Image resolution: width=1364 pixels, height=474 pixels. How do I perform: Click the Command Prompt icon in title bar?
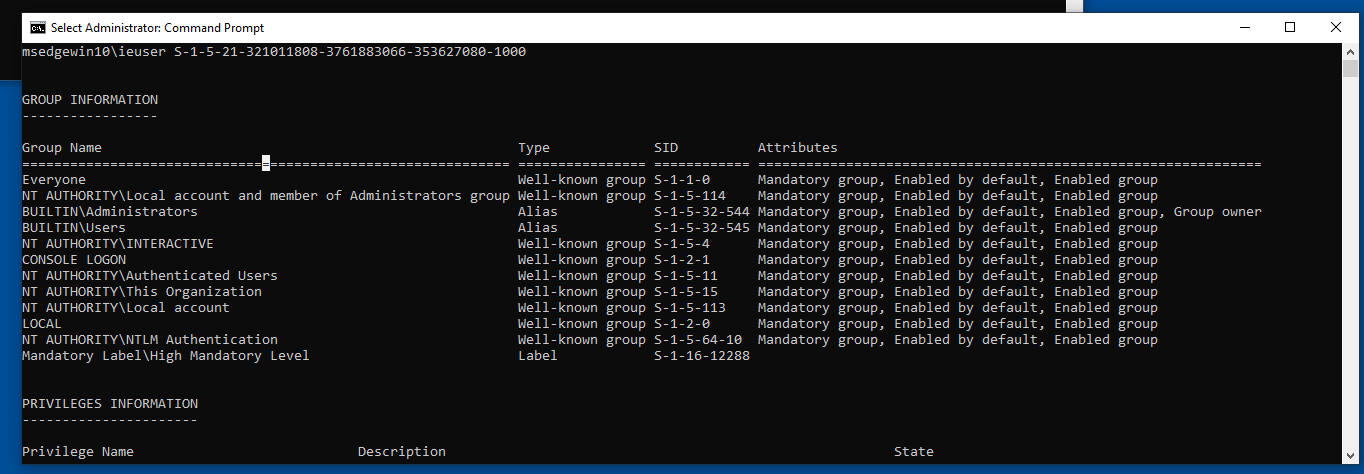tap(37, 28)
